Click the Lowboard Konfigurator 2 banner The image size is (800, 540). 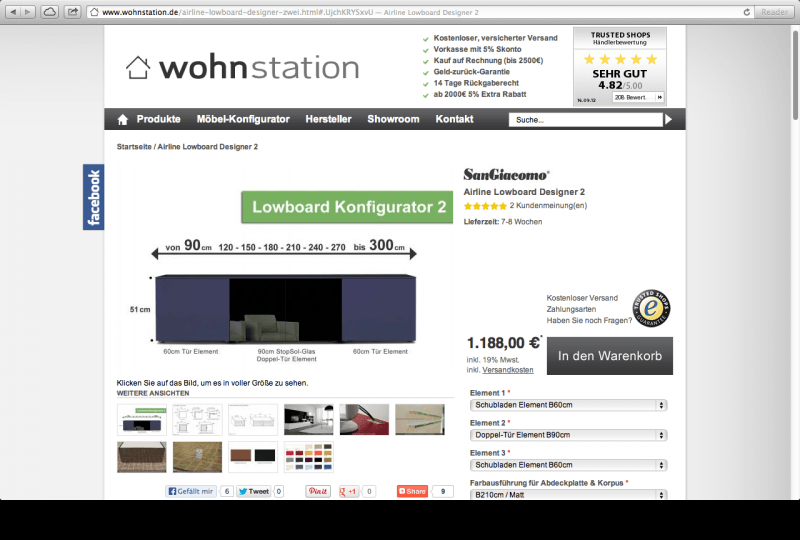pyautogui.click(x=347, y=207)
